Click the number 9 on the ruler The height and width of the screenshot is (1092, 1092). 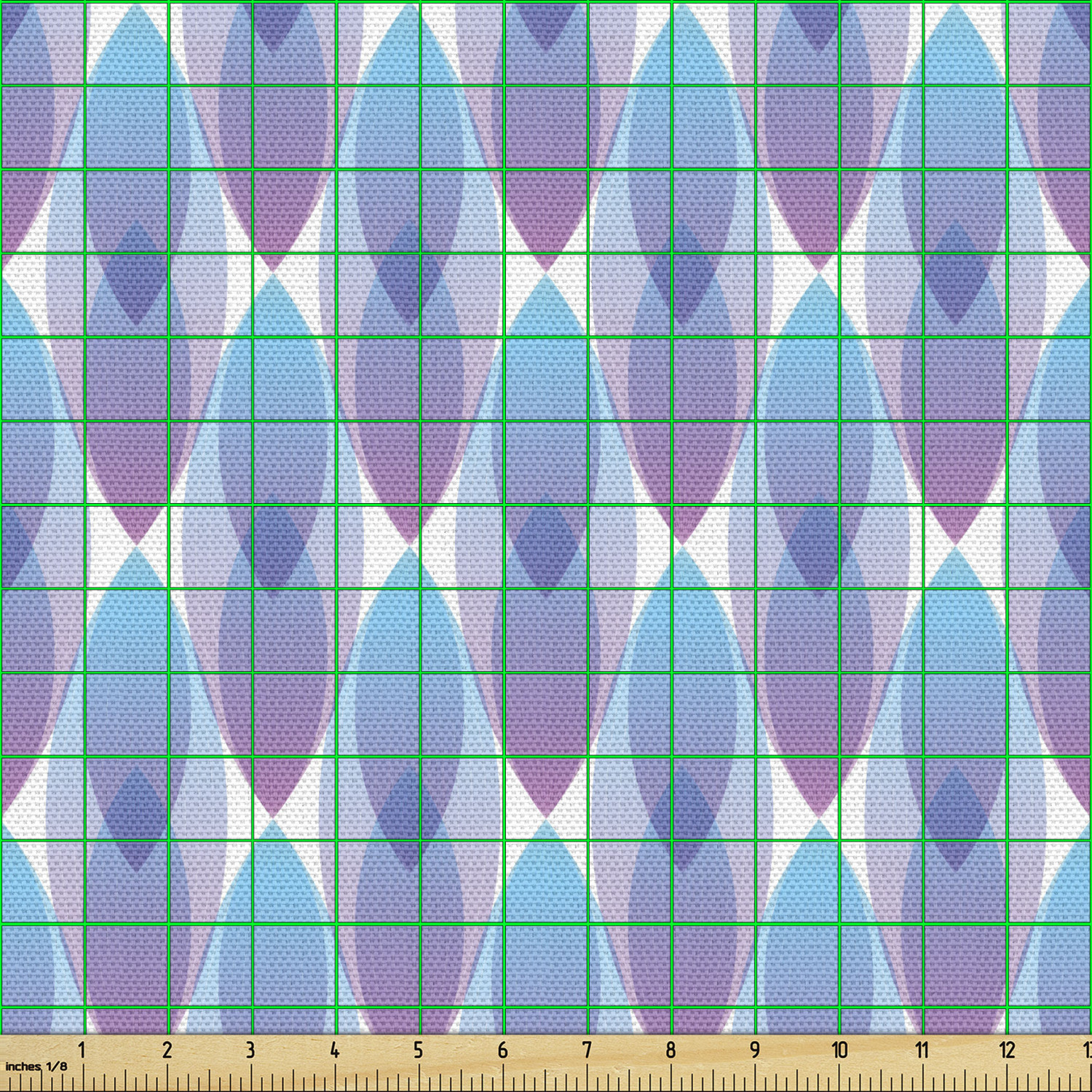[755, 1050]
